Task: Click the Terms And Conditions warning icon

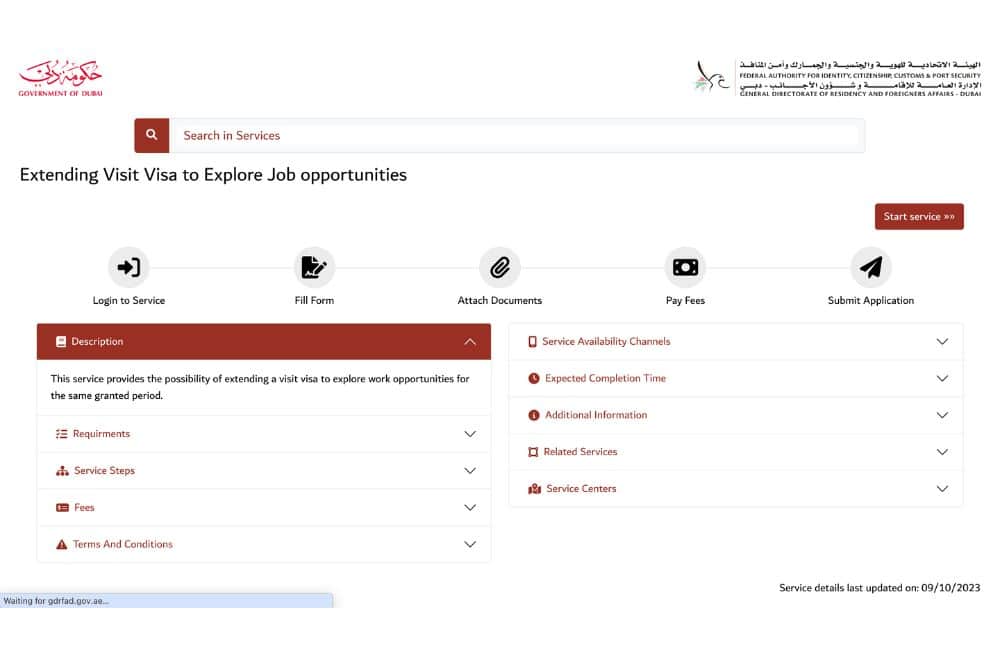Action: 60,544
